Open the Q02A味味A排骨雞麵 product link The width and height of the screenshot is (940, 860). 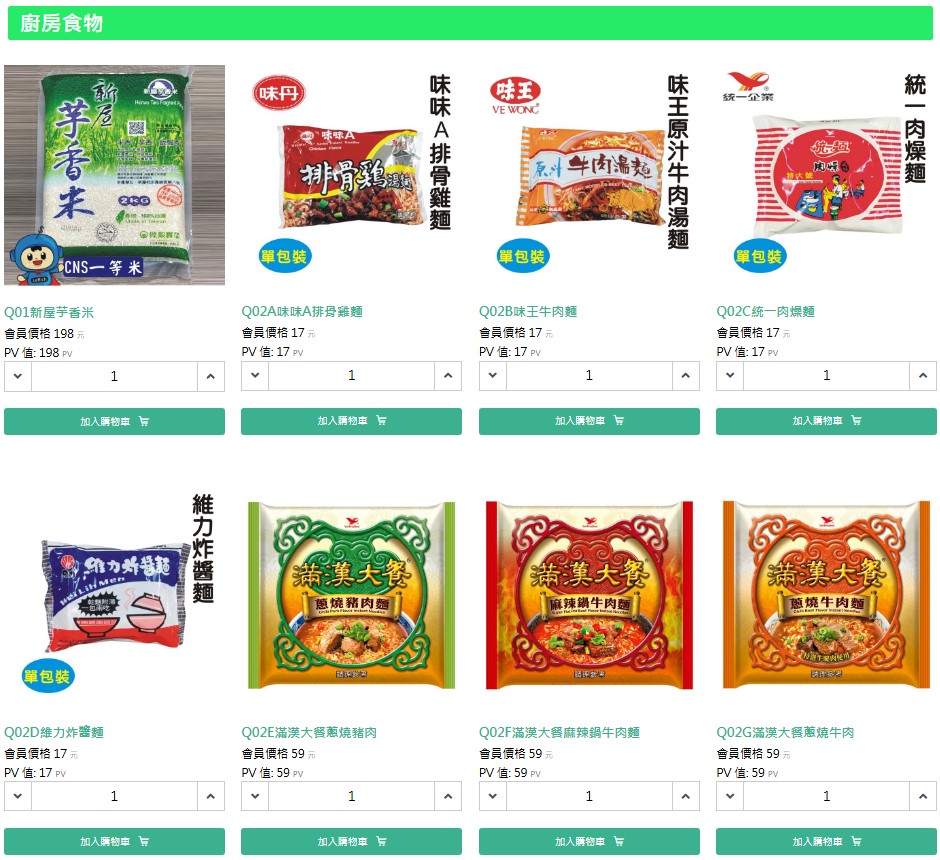click(x=302, y=312)
